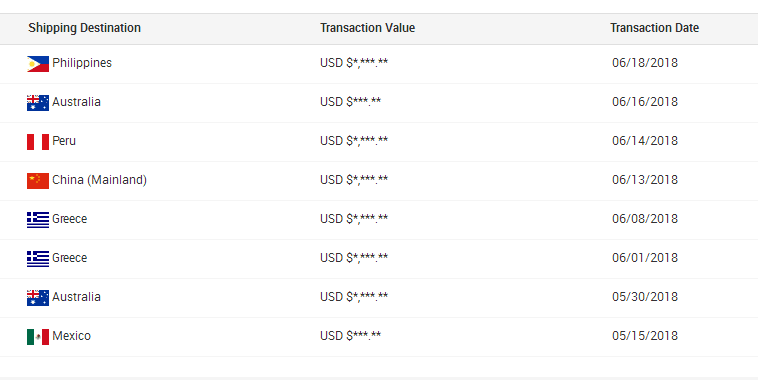Screen dimensions: 758x380
Task: Select the China (Mainland) destination text
Action: pyautogui.click(x=99, y=180)
